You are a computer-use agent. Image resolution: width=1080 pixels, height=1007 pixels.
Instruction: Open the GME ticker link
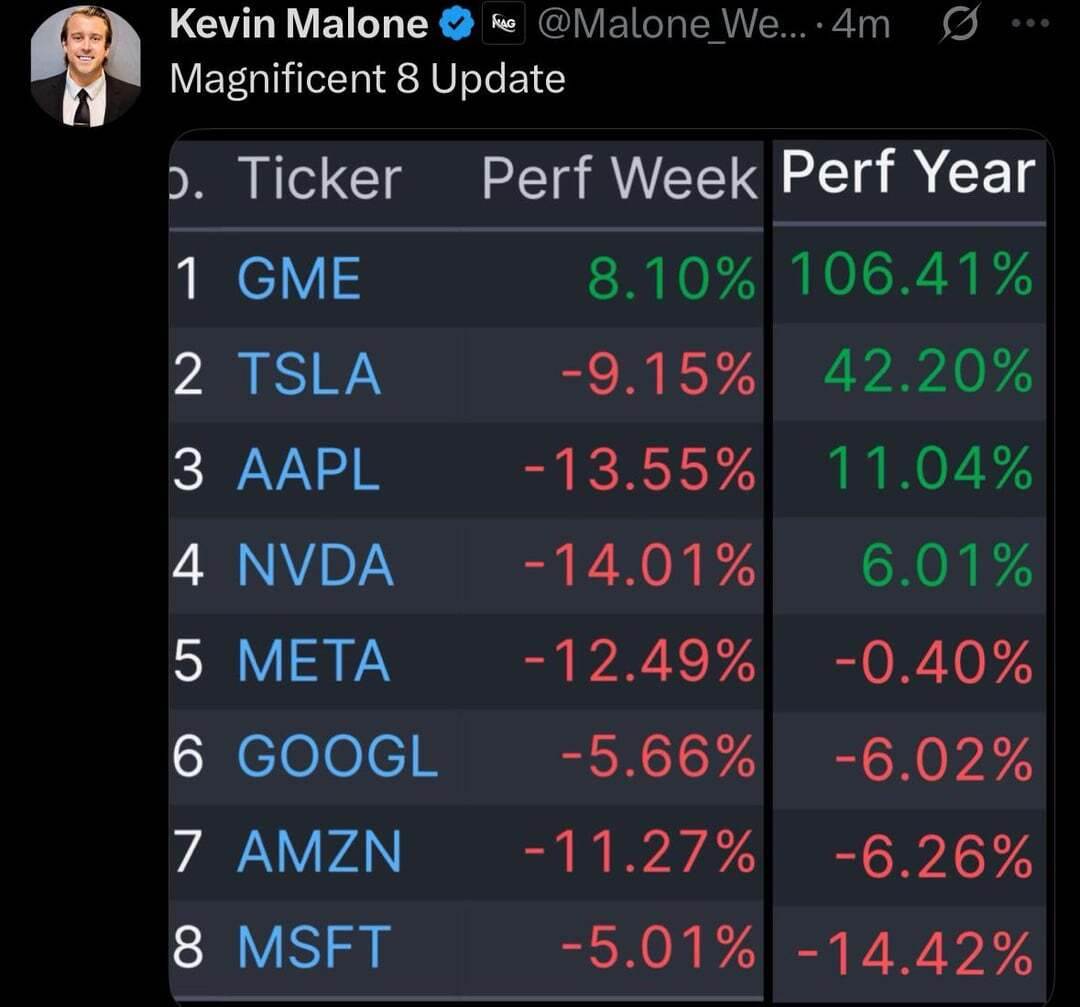(x=298, y=278)
